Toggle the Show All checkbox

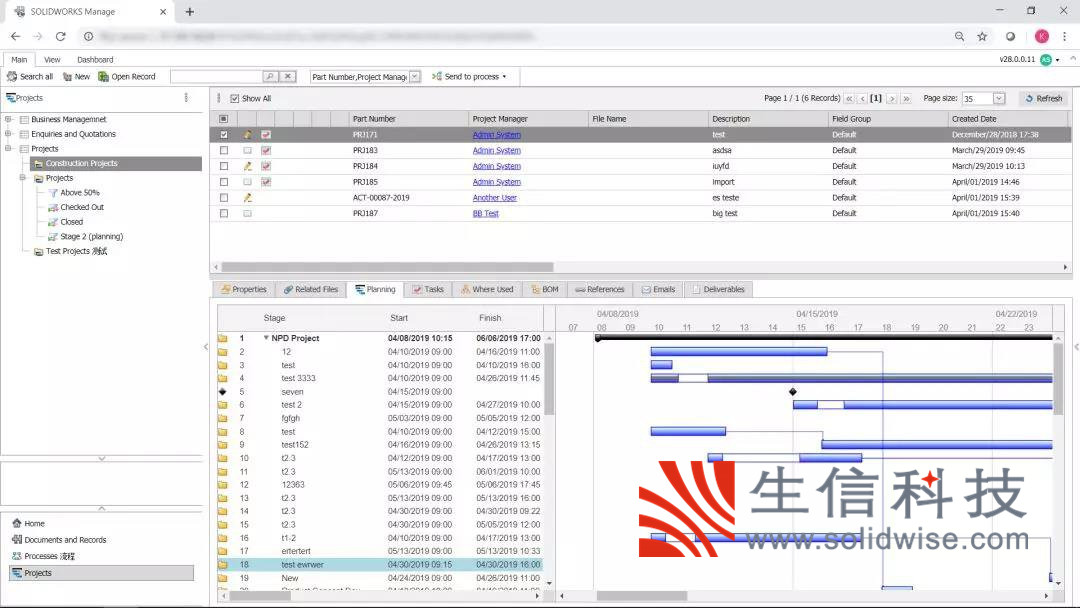point(235,98)
